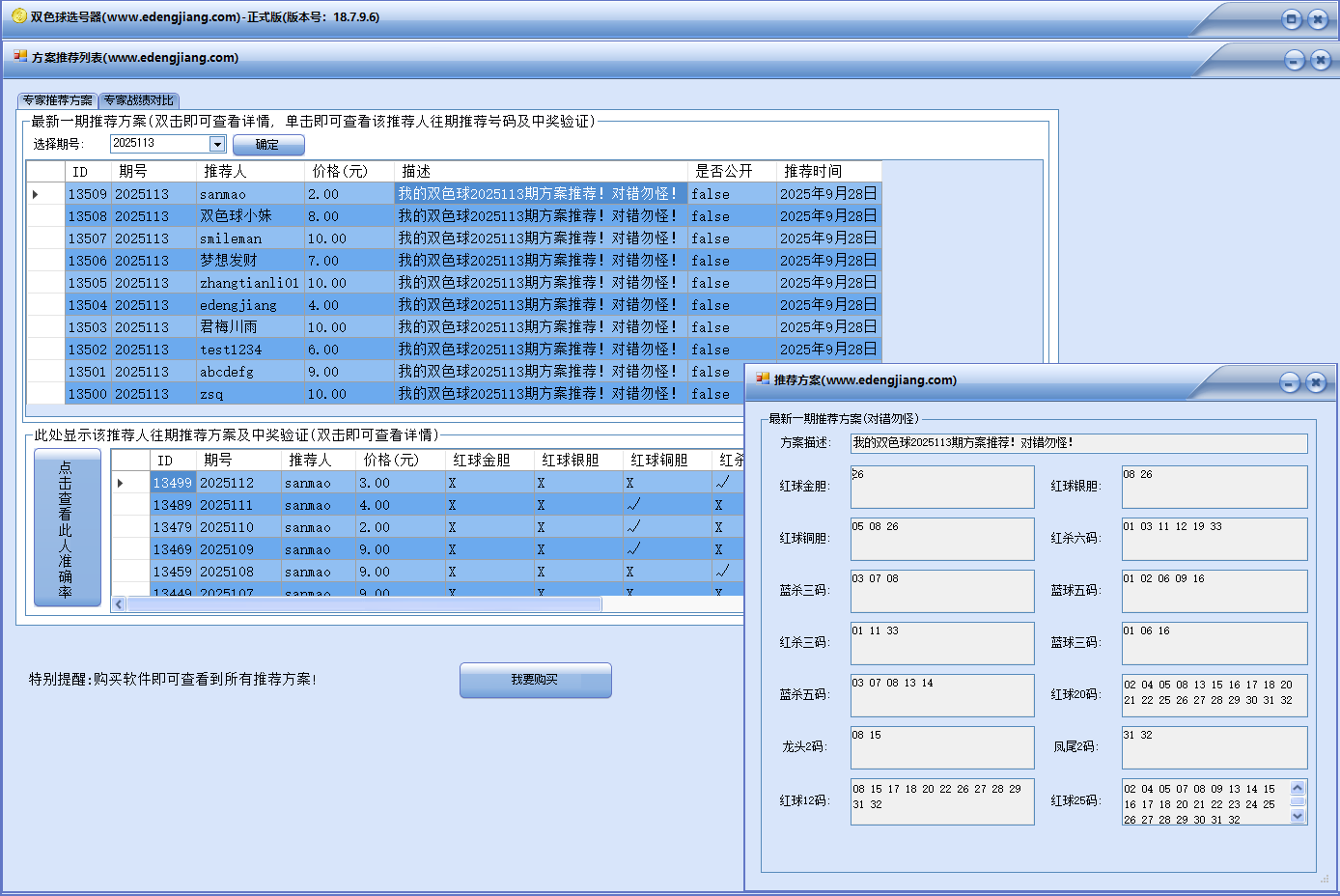1340x896 pixels.
Task: Click the main window maximize button
Action: 1292,18
